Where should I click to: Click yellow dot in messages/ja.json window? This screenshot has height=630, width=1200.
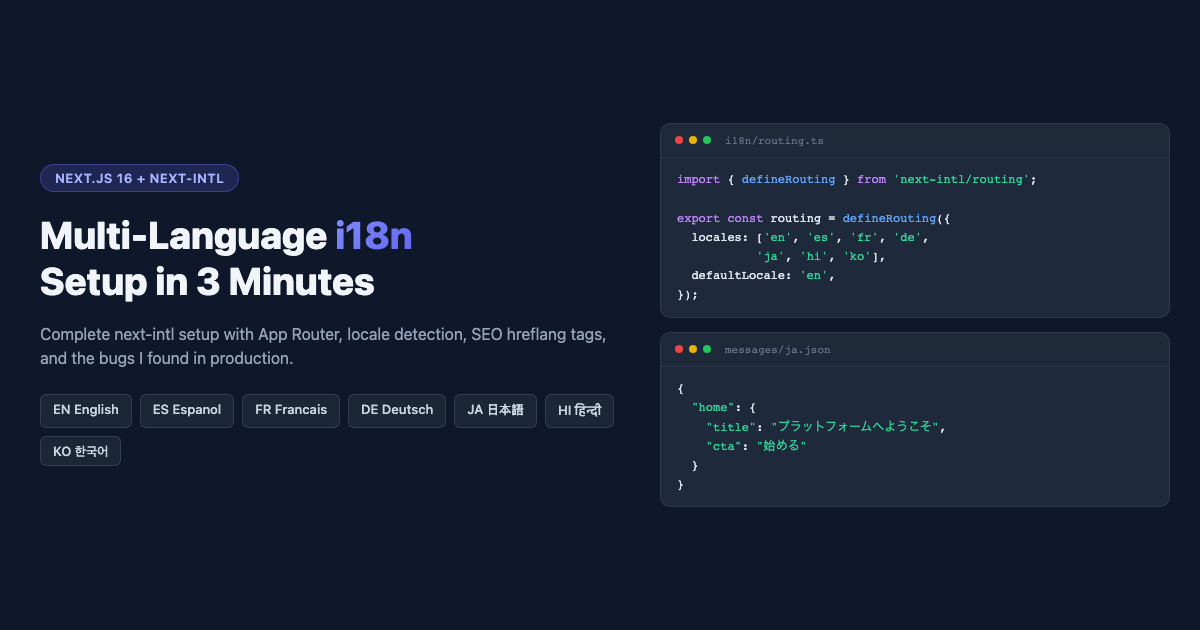[693, 349]
